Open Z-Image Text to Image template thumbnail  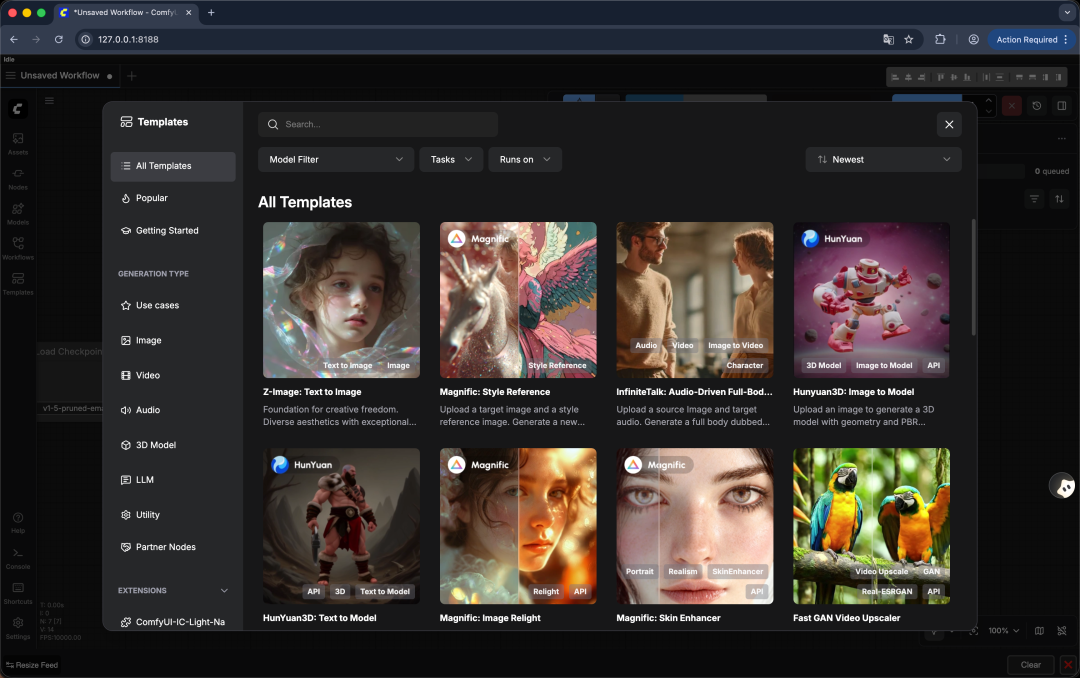pyautogui.click(x=341, y=300)
